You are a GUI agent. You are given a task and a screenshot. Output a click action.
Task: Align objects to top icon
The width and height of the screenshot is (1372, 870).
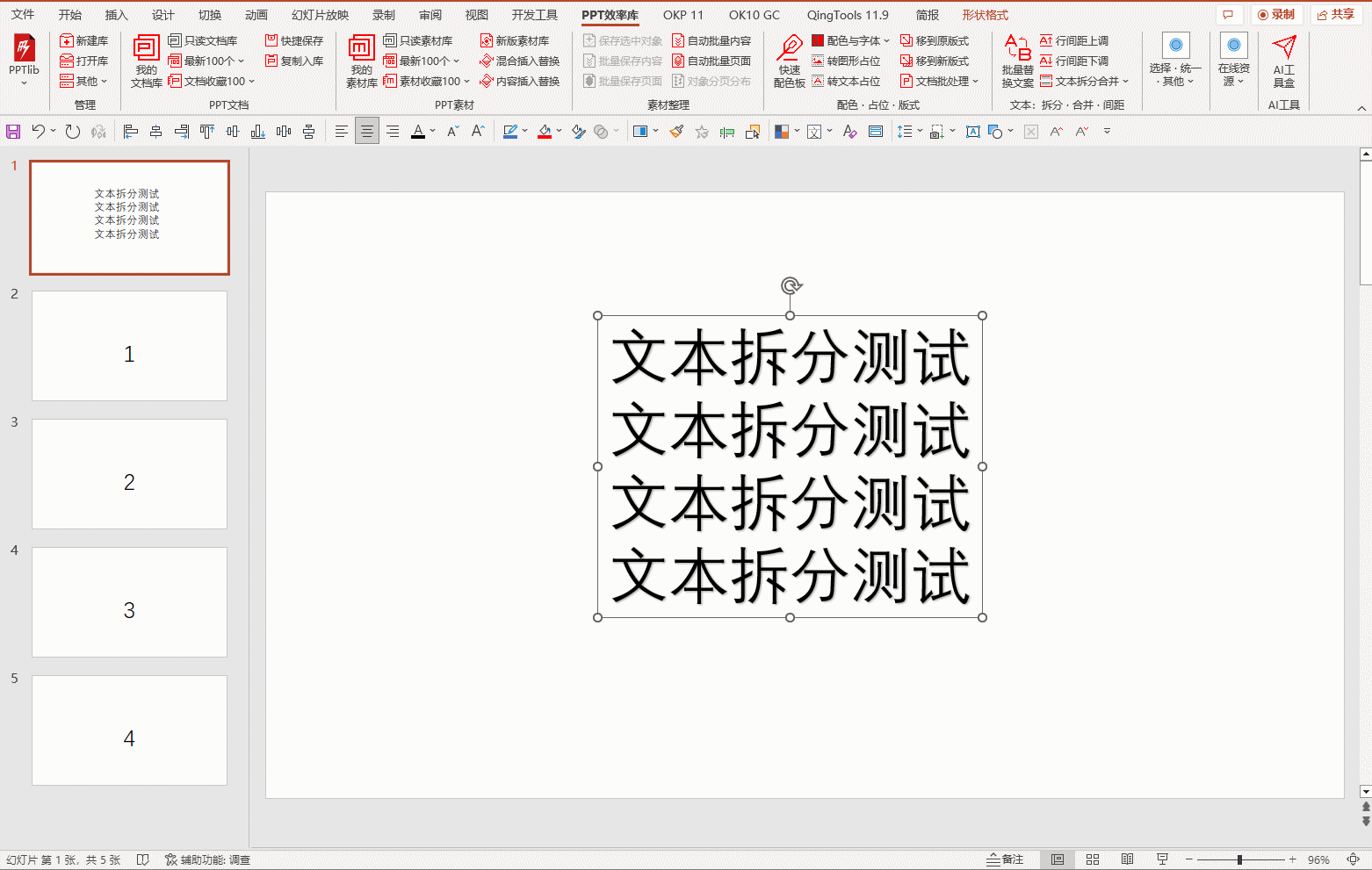207,132
